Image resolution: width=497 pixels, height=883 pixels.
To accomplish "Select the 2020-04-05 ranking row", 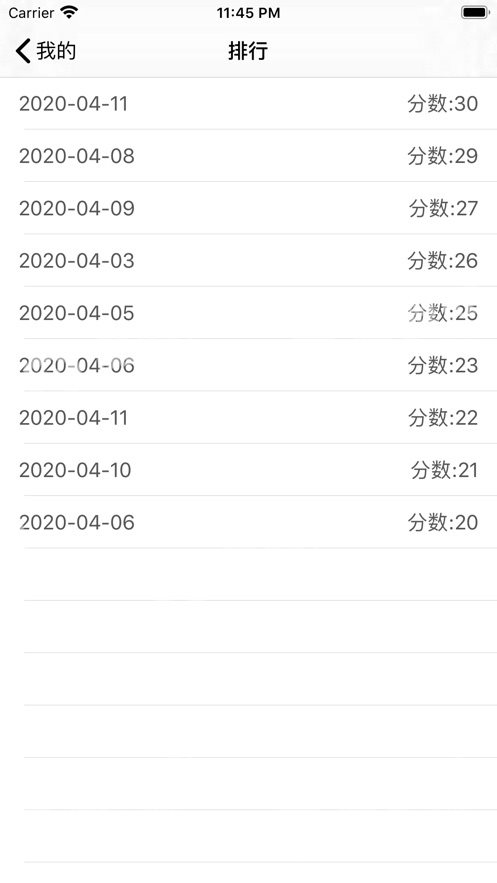I will [248, 313].
